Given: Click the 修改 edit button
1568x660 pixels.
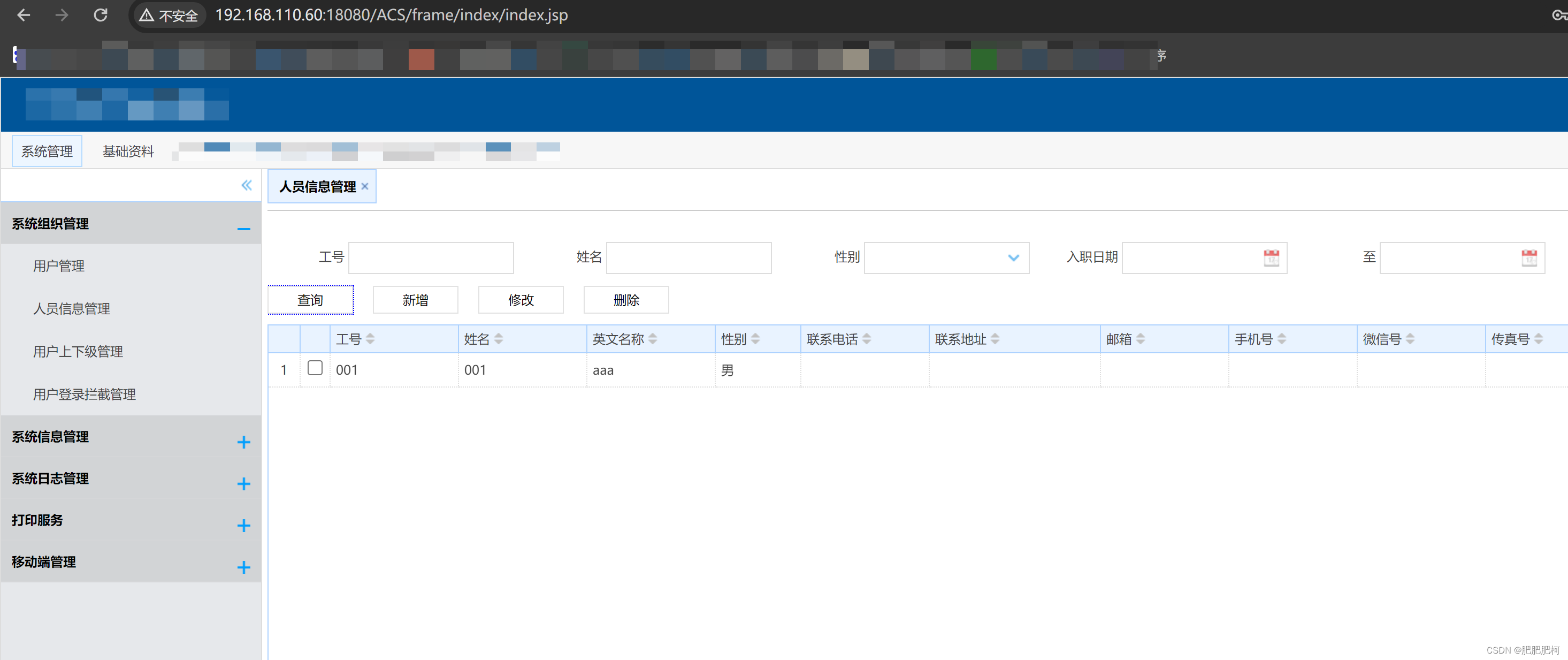Looking at the screenshot, I should pos(521,300).
